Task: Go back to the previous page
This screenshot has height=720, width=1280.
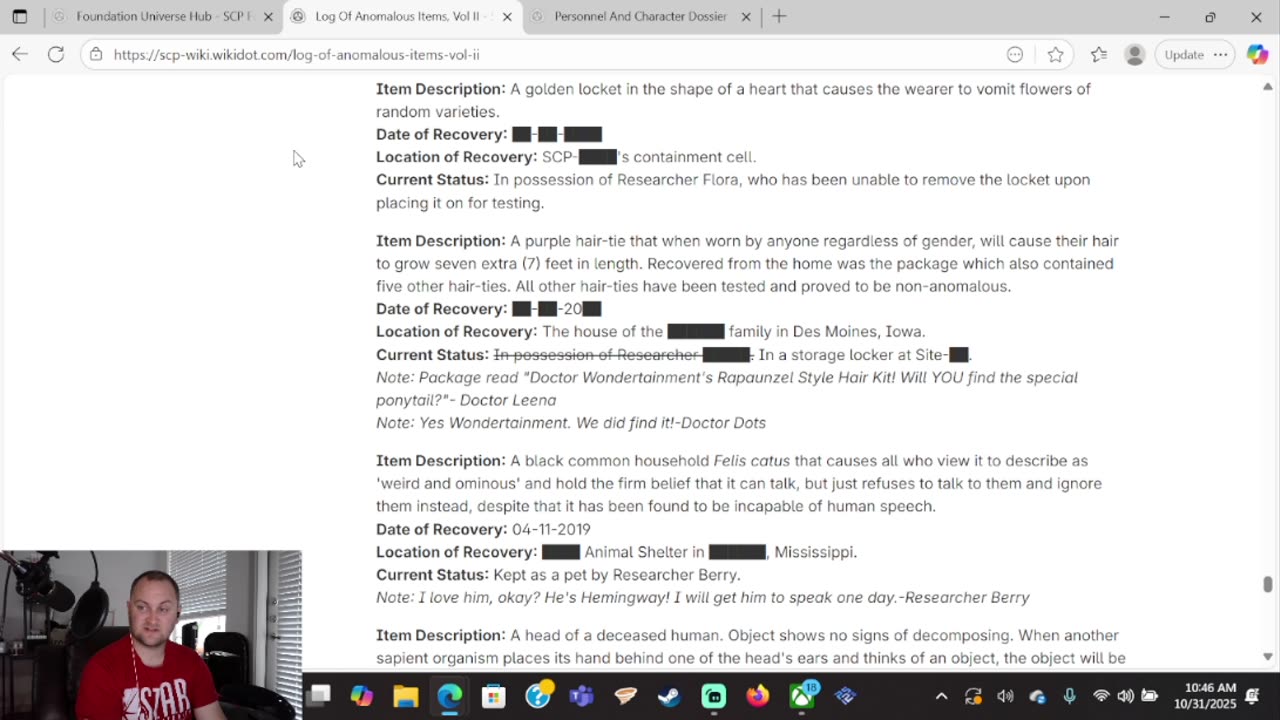Action: click(20, 54)
